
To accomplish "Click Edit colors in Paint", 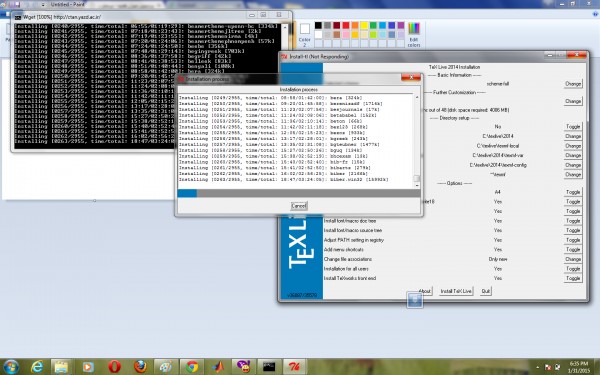I will pyautogui.click(x=414, y=34).
